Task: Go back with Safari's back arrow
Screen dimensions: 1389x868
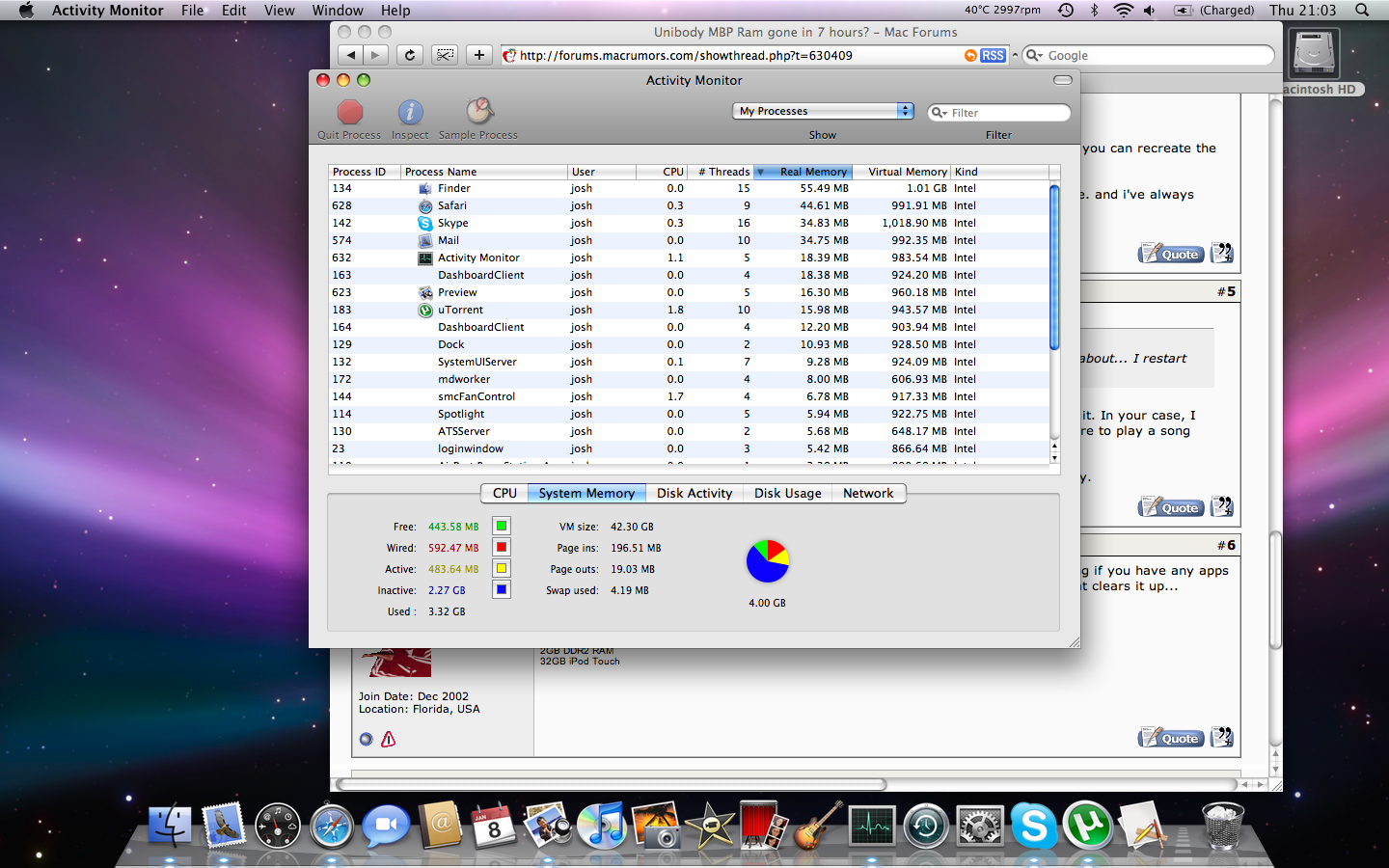Action: (x=351, y=55)
